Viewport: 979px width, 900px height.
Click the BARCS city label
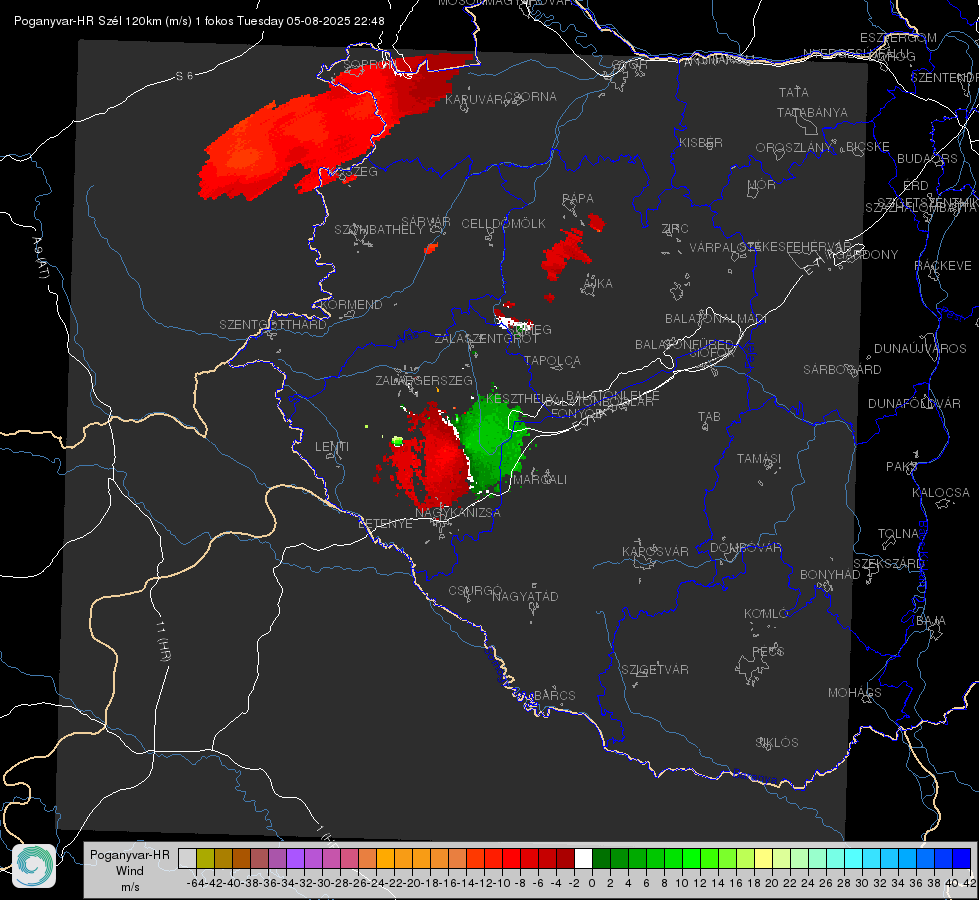[555, 695]
